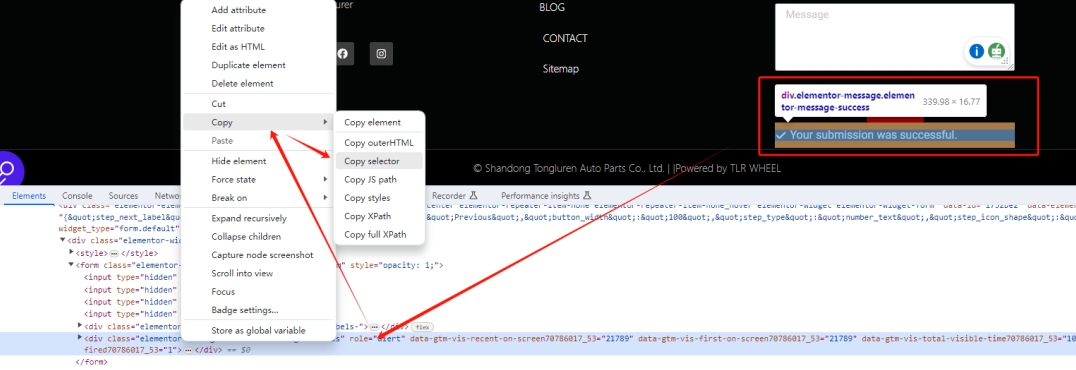Click the green robot icon in Message box
This screenshot has height=370, width=1076.
click(x=996, y=51)
